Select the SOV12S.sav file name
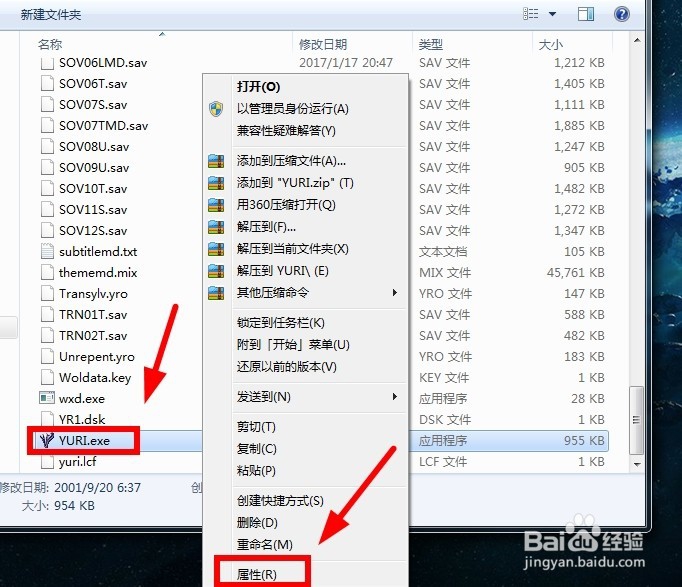The image size is (682, 587). pos(93,230)
